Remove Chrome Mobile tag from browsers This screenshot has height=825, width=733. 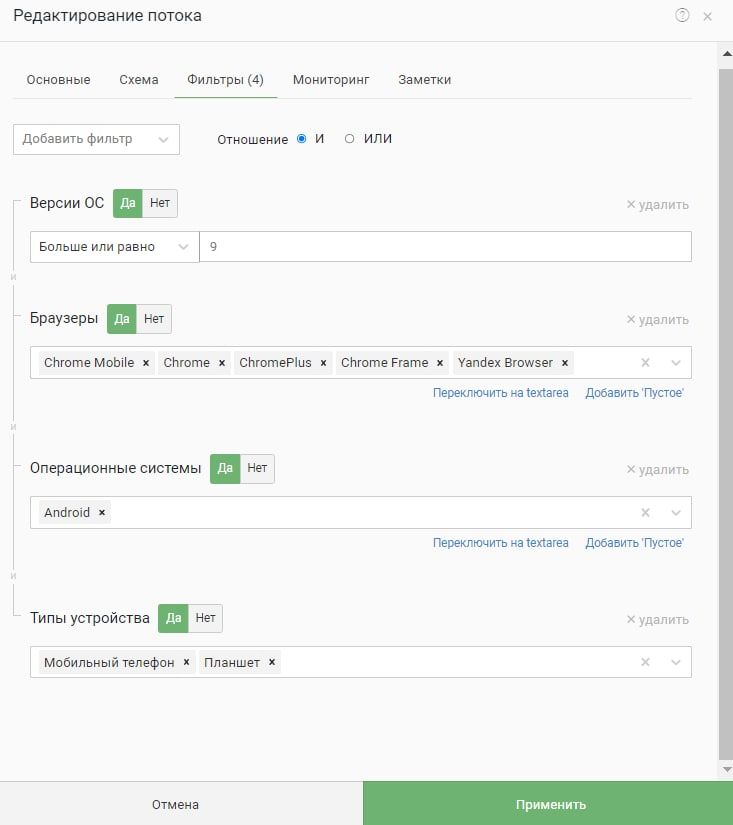pos(146,363)
